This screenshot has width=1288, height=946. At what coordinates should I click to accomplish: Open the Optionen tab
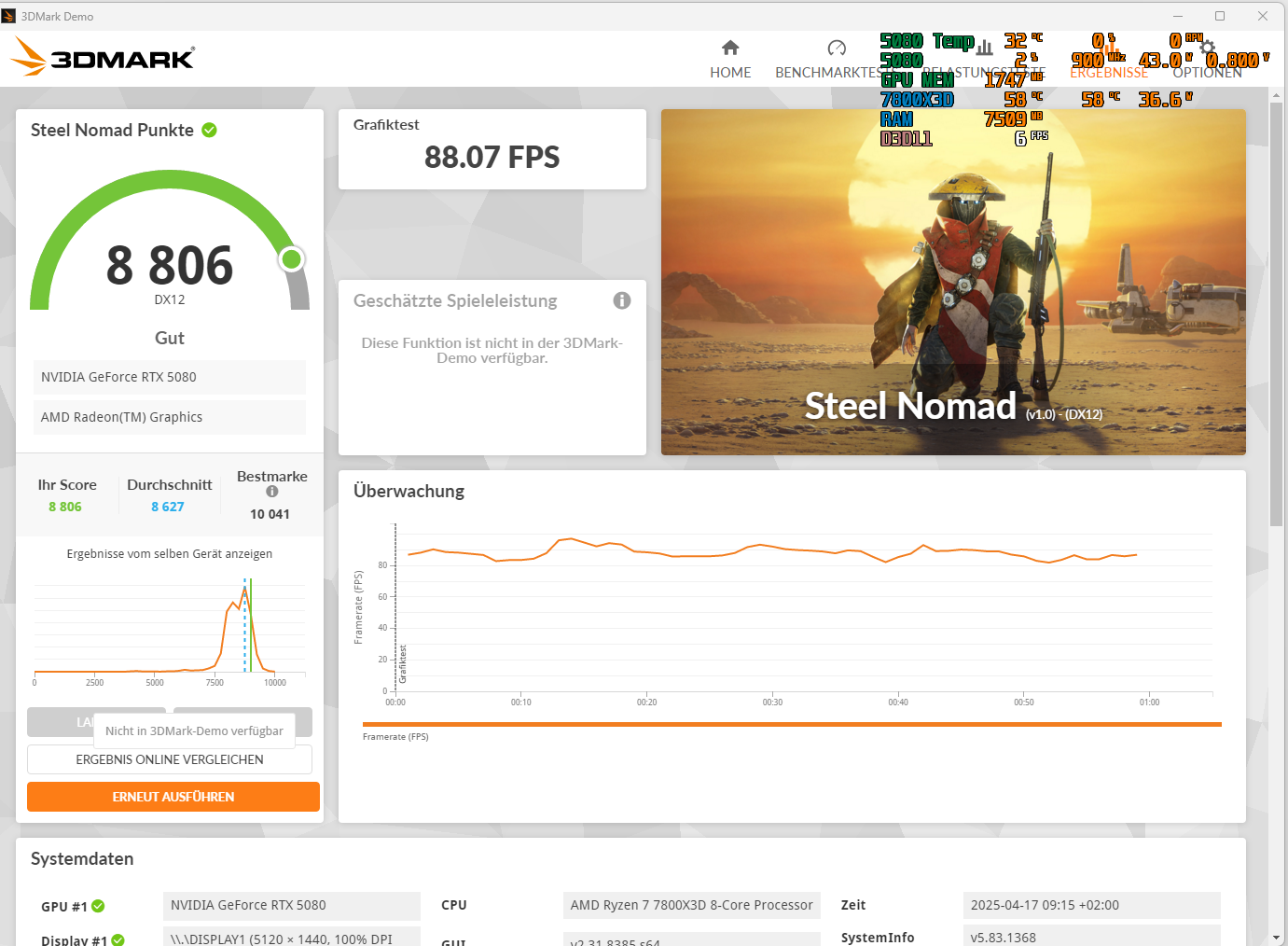tap(1207, 72)
